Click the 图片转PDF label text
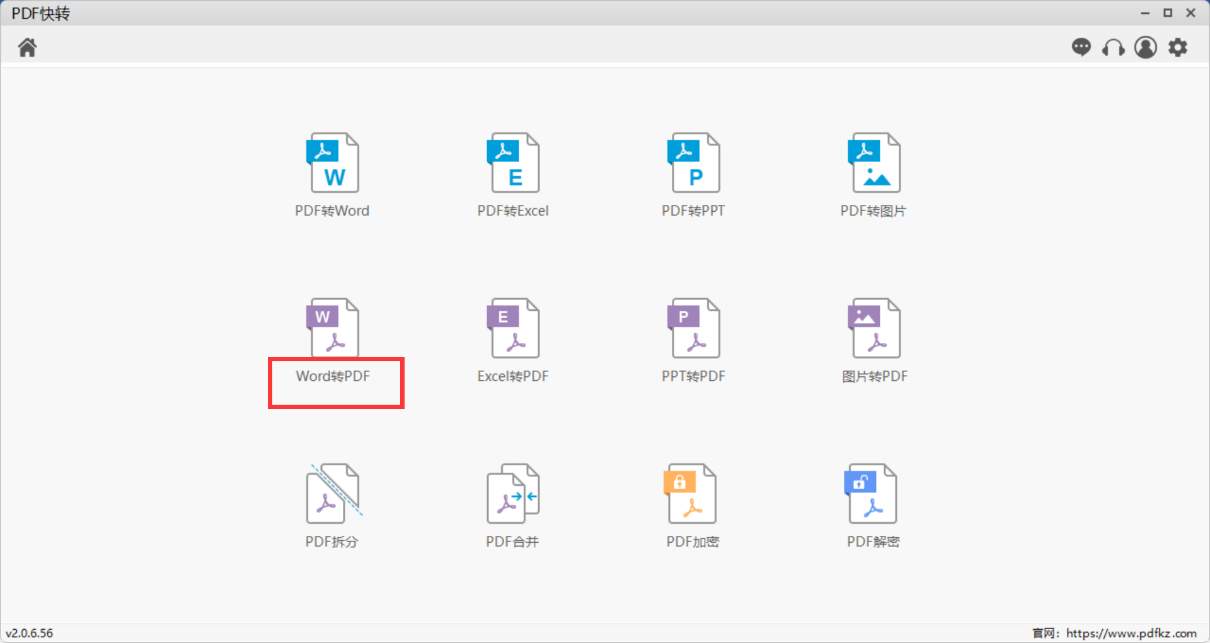The height and width of the screenshot is (643, 1210). (875, 376)
